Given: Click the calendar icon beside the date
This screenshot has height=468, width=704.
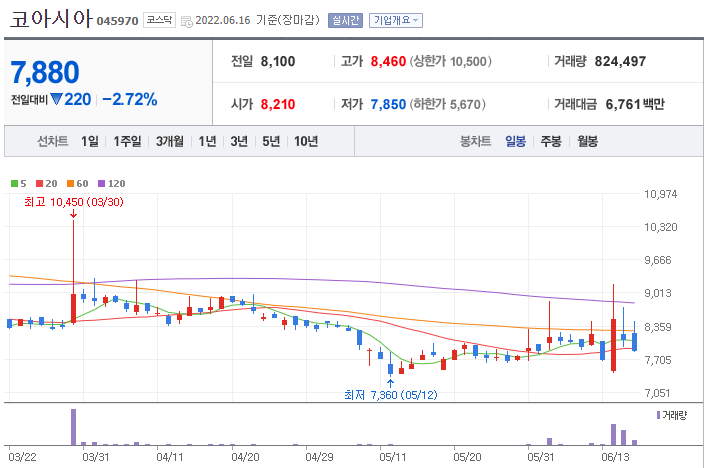Looking at the screenshot, I should pos(187,21).
